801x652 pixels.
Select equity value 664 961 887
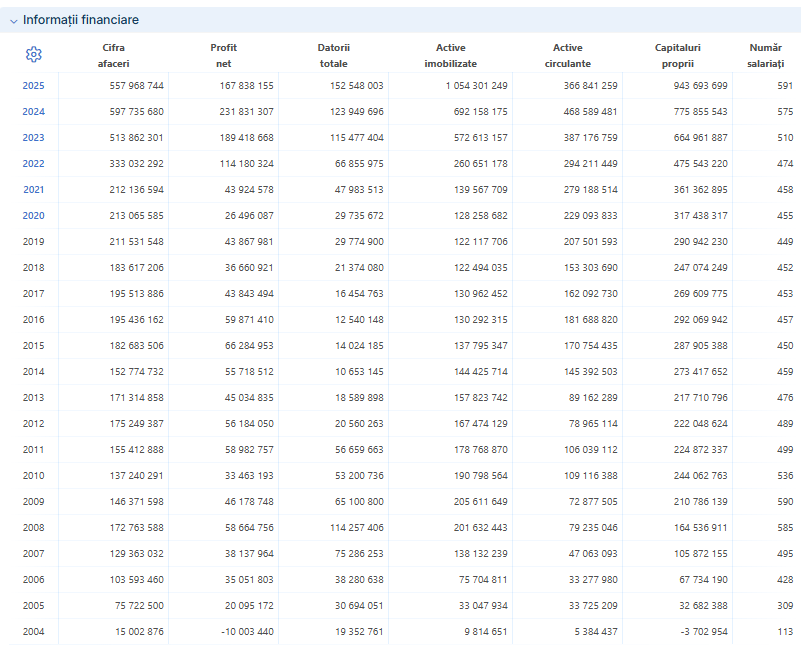[700, 138]
